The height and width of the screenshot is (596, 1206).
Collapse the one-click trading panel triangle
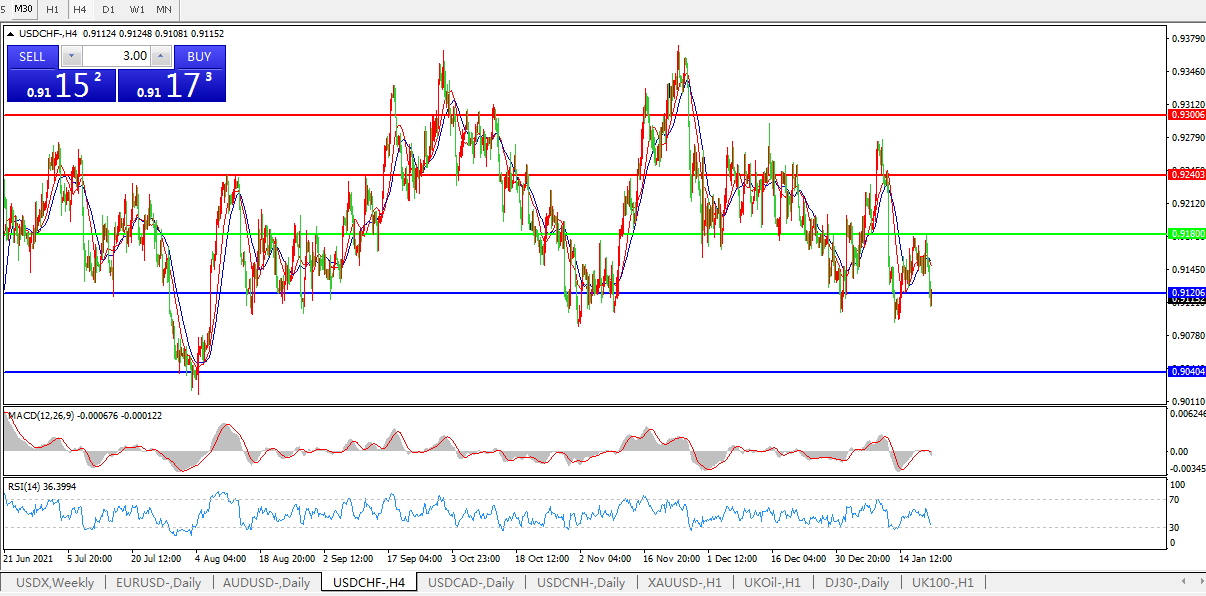(x=10, y=34)
